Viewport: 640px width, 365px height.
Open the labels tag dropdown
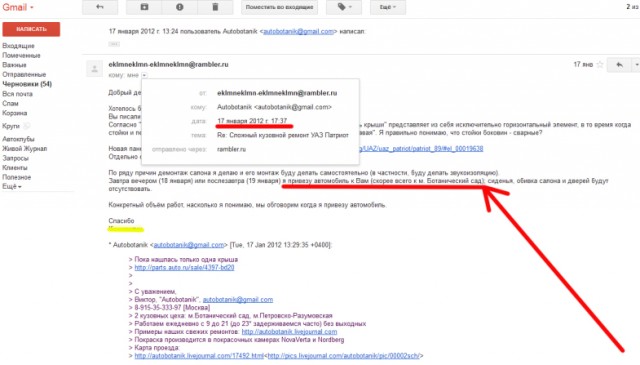point(344,7)
